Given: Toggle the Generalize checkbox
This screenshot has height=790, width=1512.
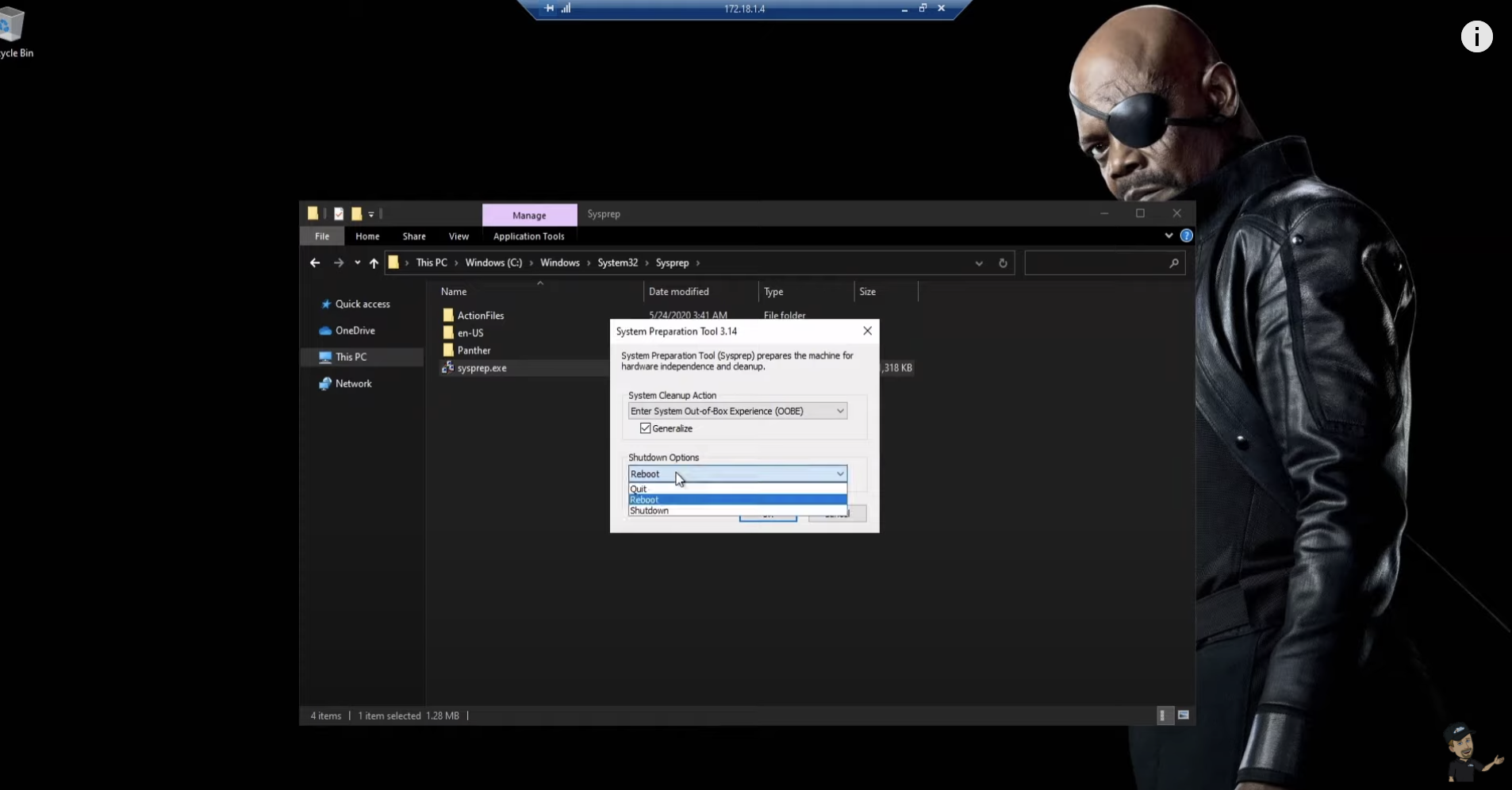Looking at the screenshot, I should click(646, 428).
